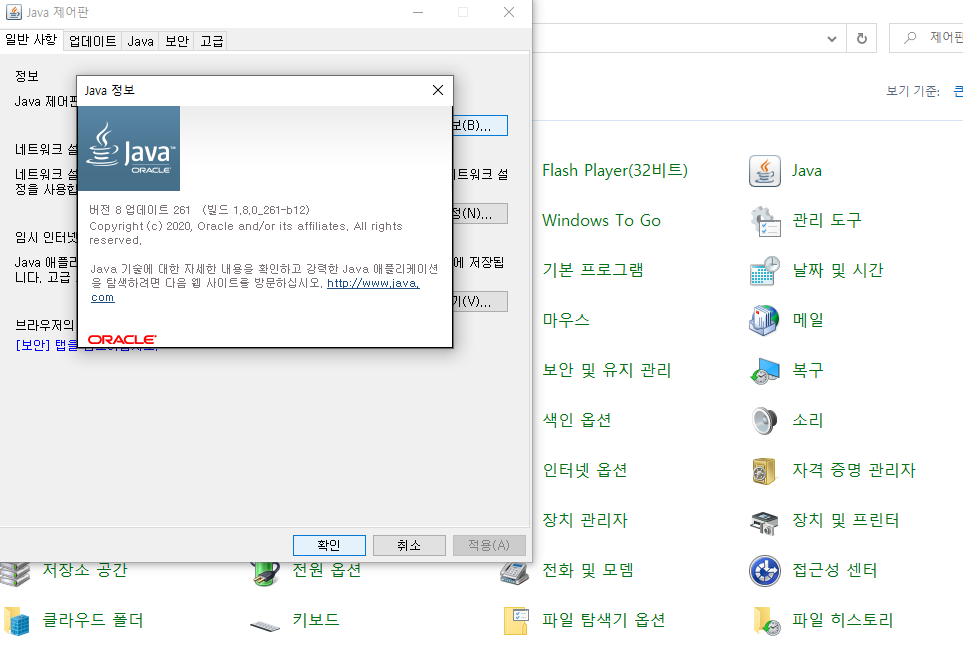
Task: Open the 파일 히스토리 icon
Action: click(766, 621)
